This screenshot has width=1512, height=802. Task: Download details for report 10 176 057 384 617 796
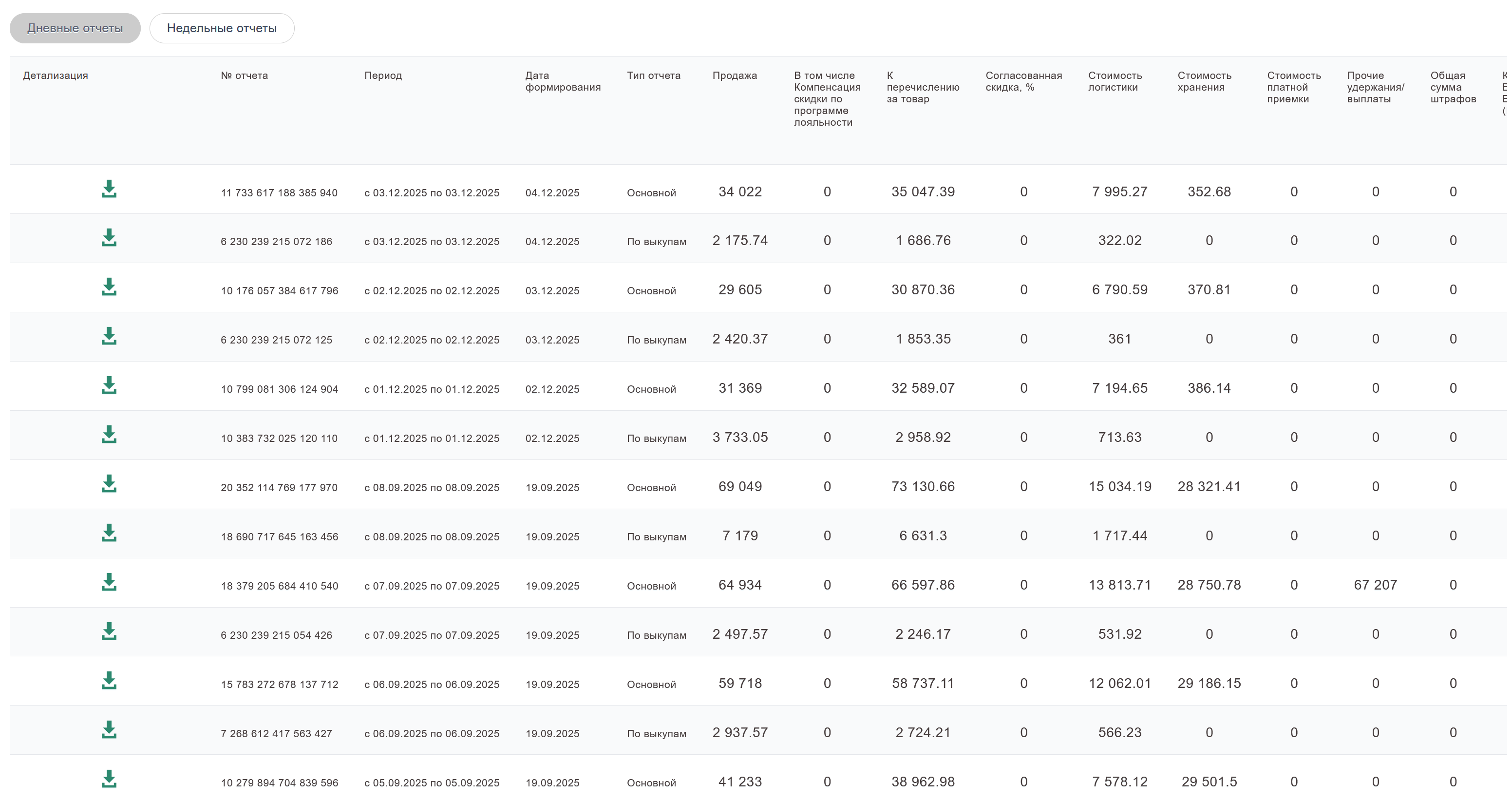(x=109, y=287)
